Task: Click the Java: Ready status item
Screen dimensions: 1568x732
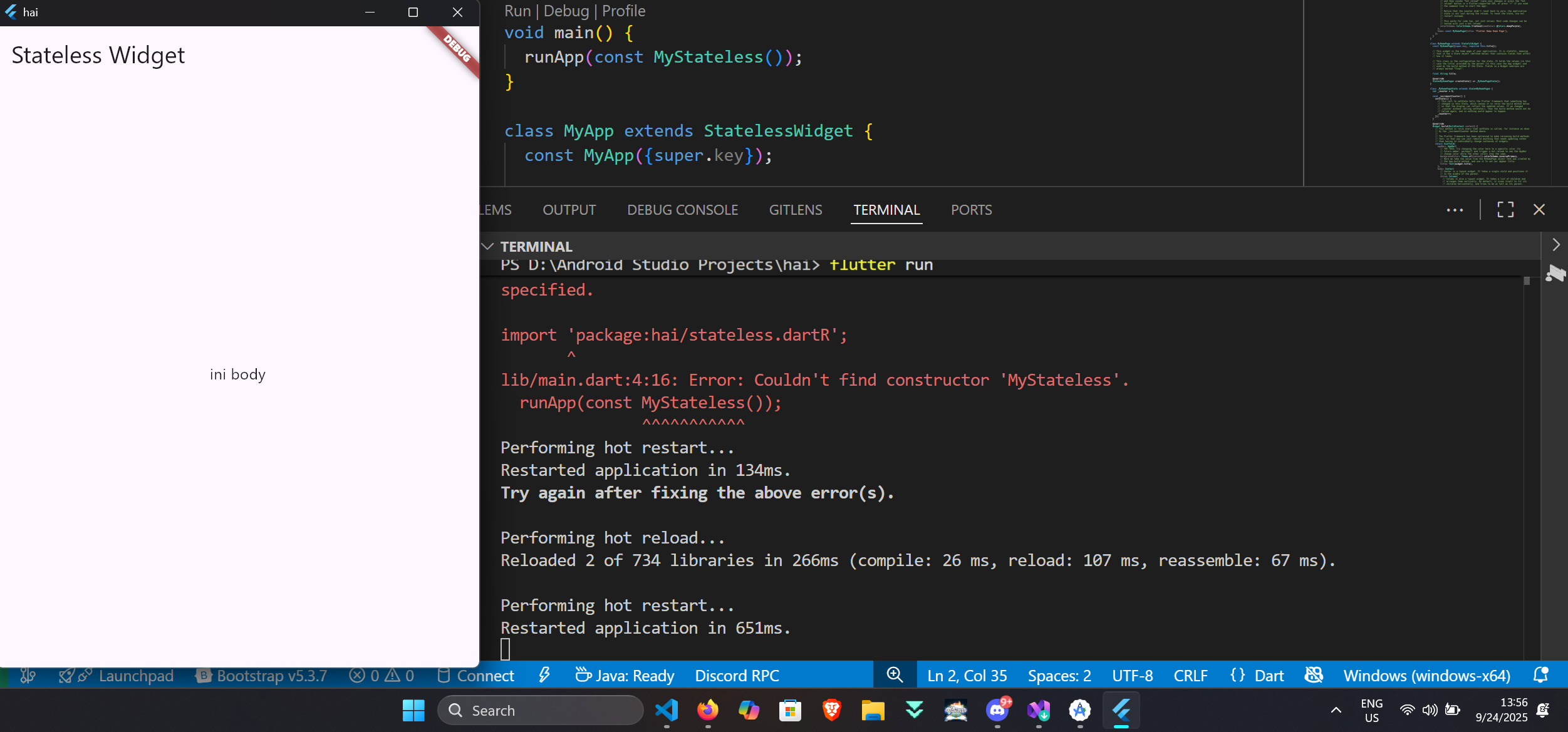Action: click(x=625, y=676)
